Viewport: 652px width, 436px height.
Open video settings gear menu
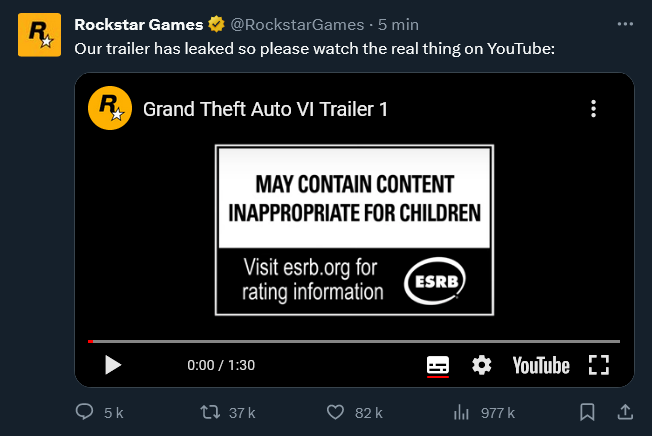481,365
